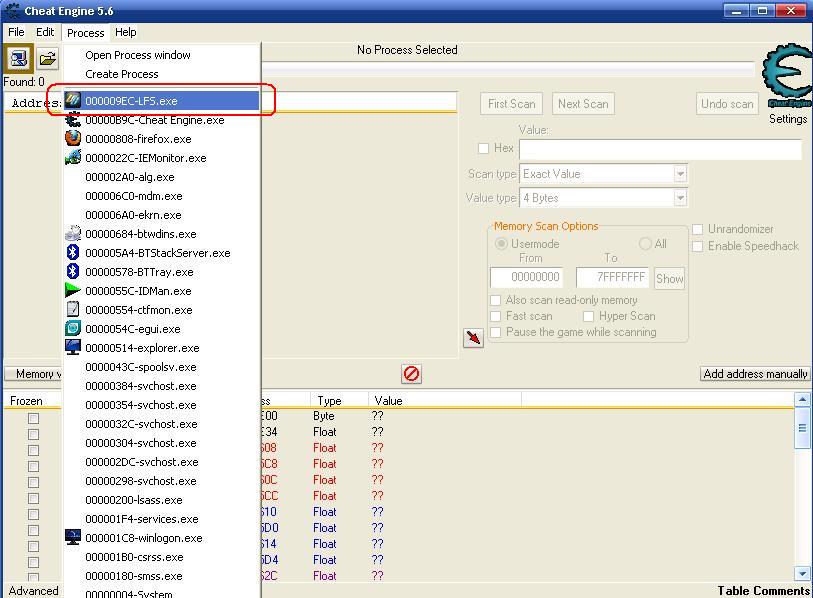Click the BTStackServer.exe bluetooth icon
Screen dimensions: 813x598
pyautogui.click(x=73, y=253)
